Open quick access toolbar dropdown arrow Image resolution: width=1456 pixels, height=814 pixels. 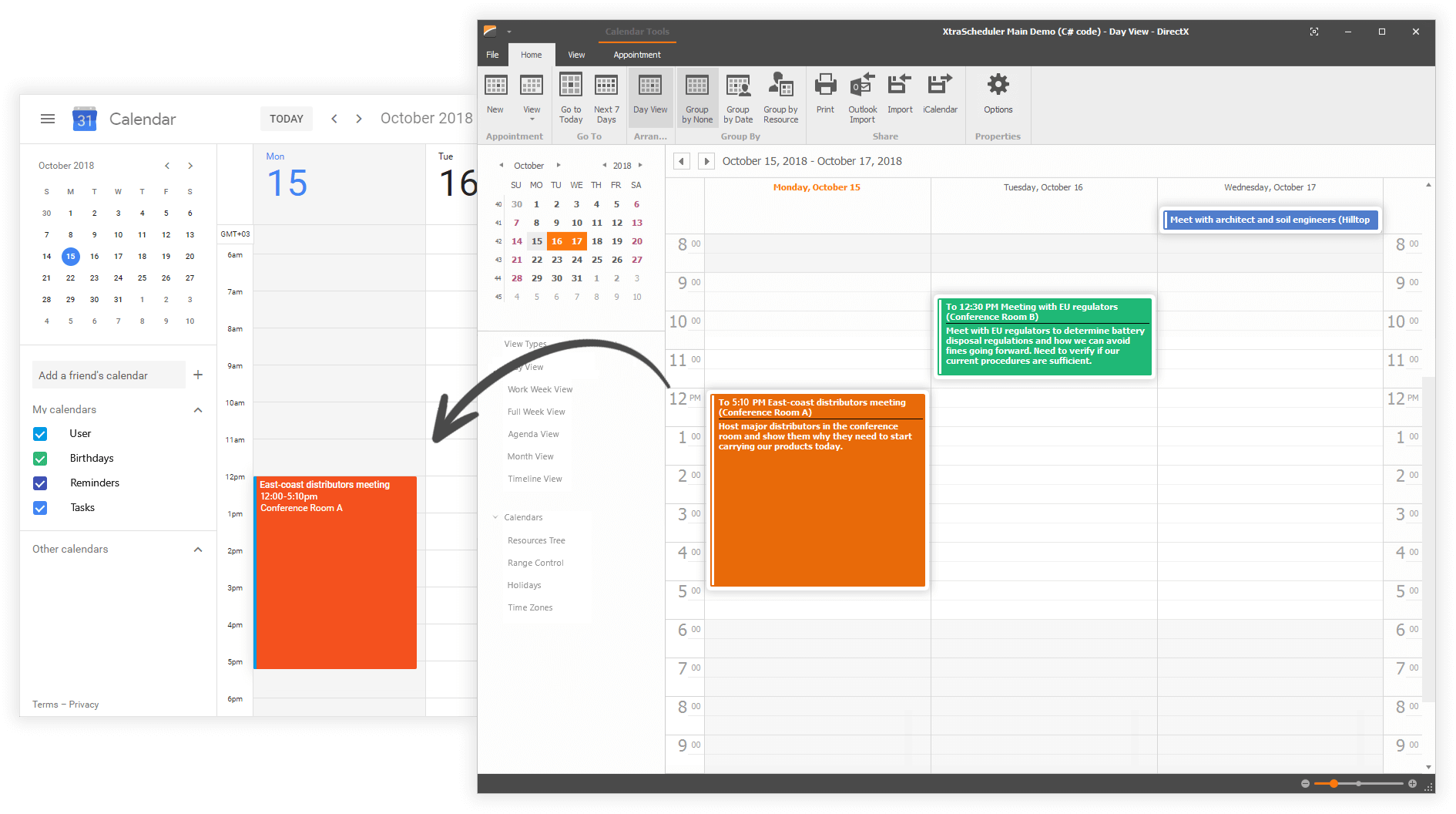[x=509, y=32]
